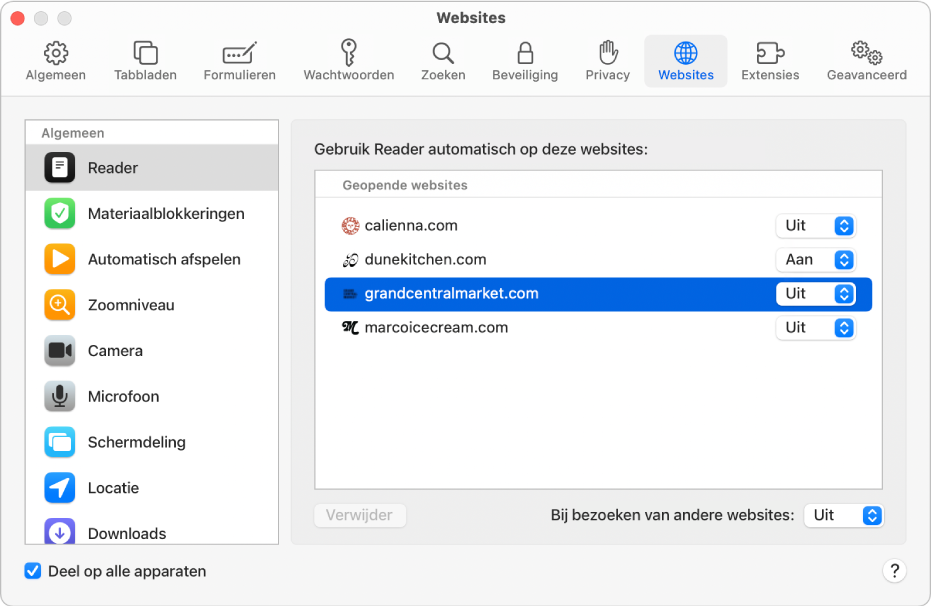Select the marcoicecream.com row text

click(436, 328)
